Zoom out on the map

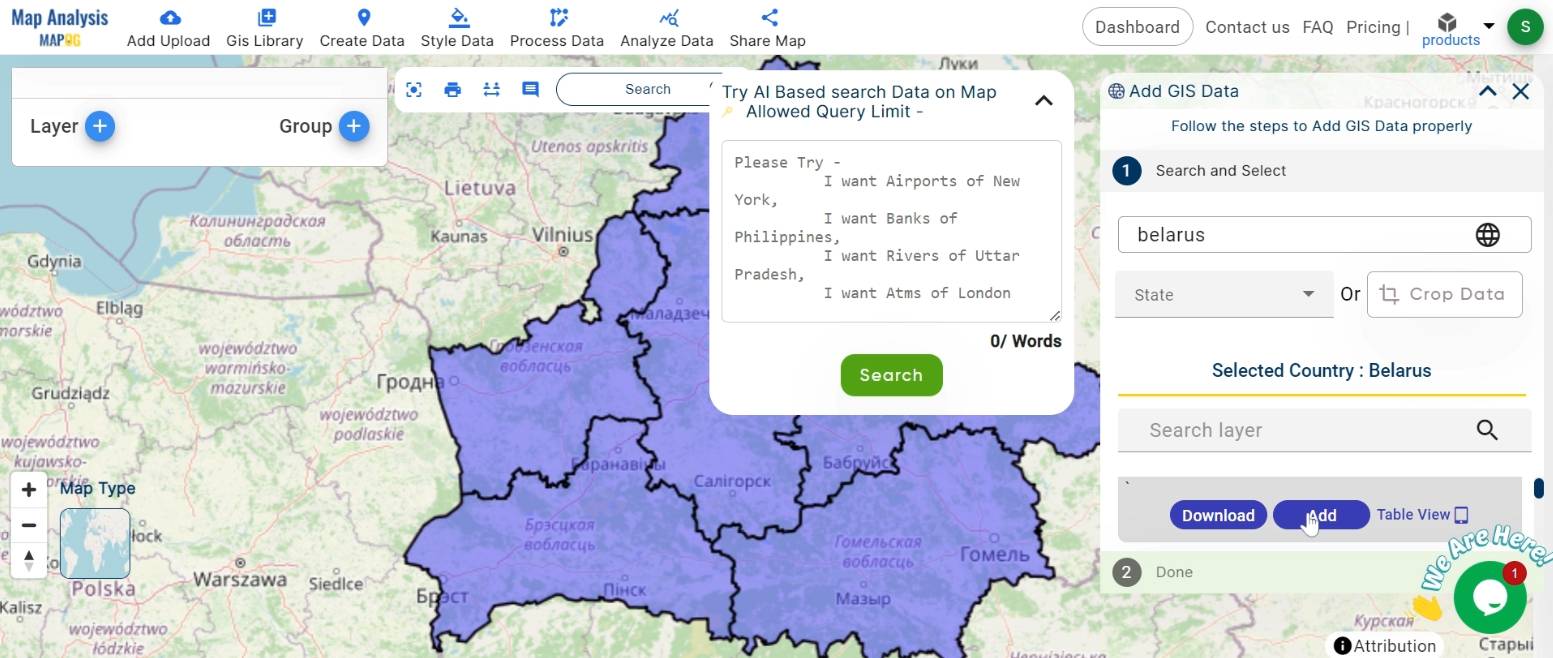29,525
